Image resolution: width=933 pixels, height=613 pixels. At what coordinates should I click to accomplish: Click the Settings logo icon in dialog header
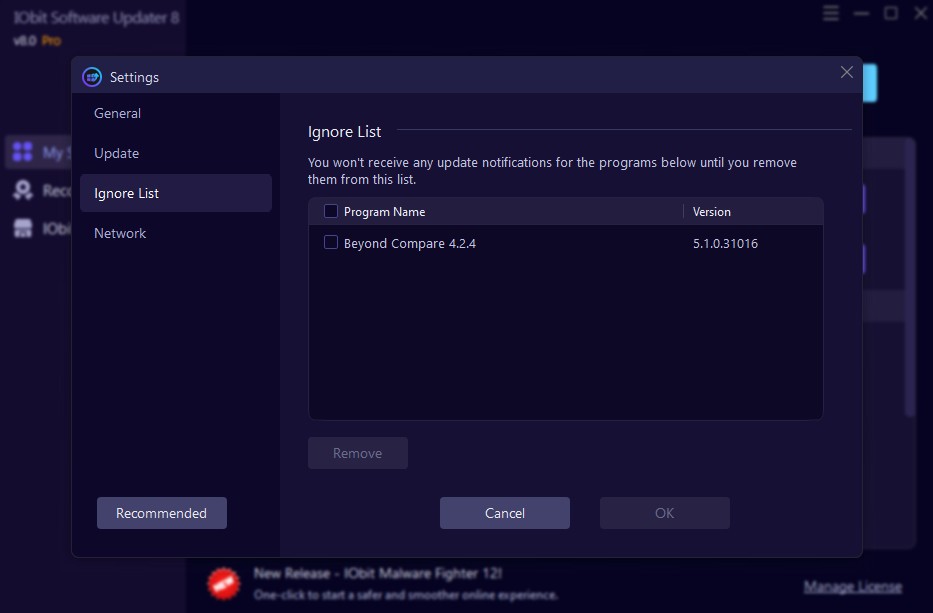[92, 76]
